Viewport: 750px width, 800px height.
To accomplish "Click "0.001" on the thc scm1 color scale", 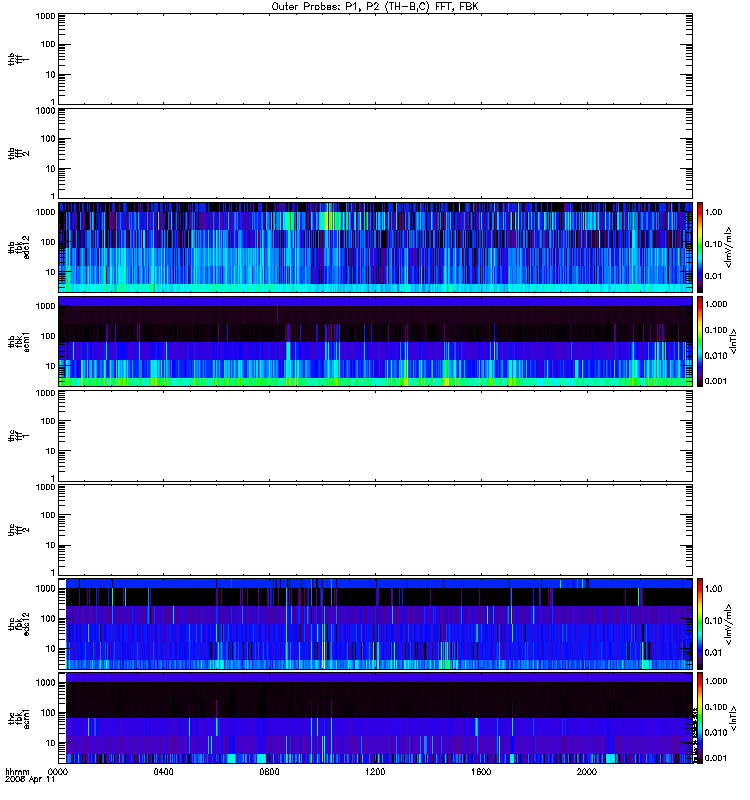I will (x=716, y=758).
